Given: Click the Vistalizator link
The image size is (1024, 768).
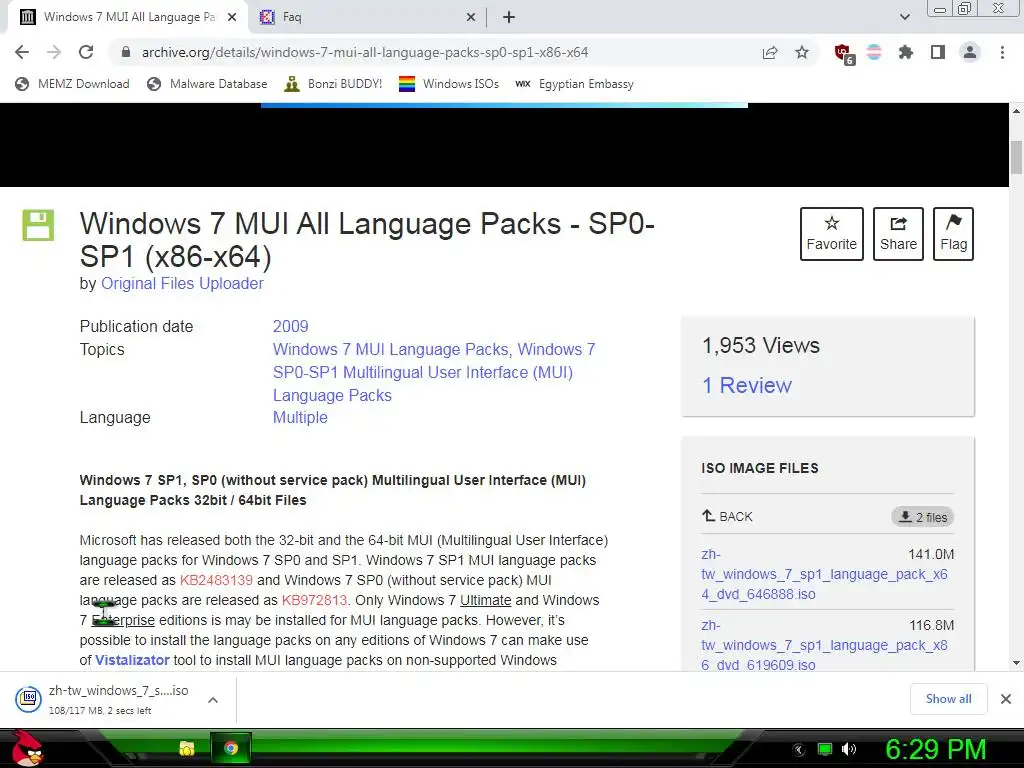Looking at the screenshot, I should [132, 660].
